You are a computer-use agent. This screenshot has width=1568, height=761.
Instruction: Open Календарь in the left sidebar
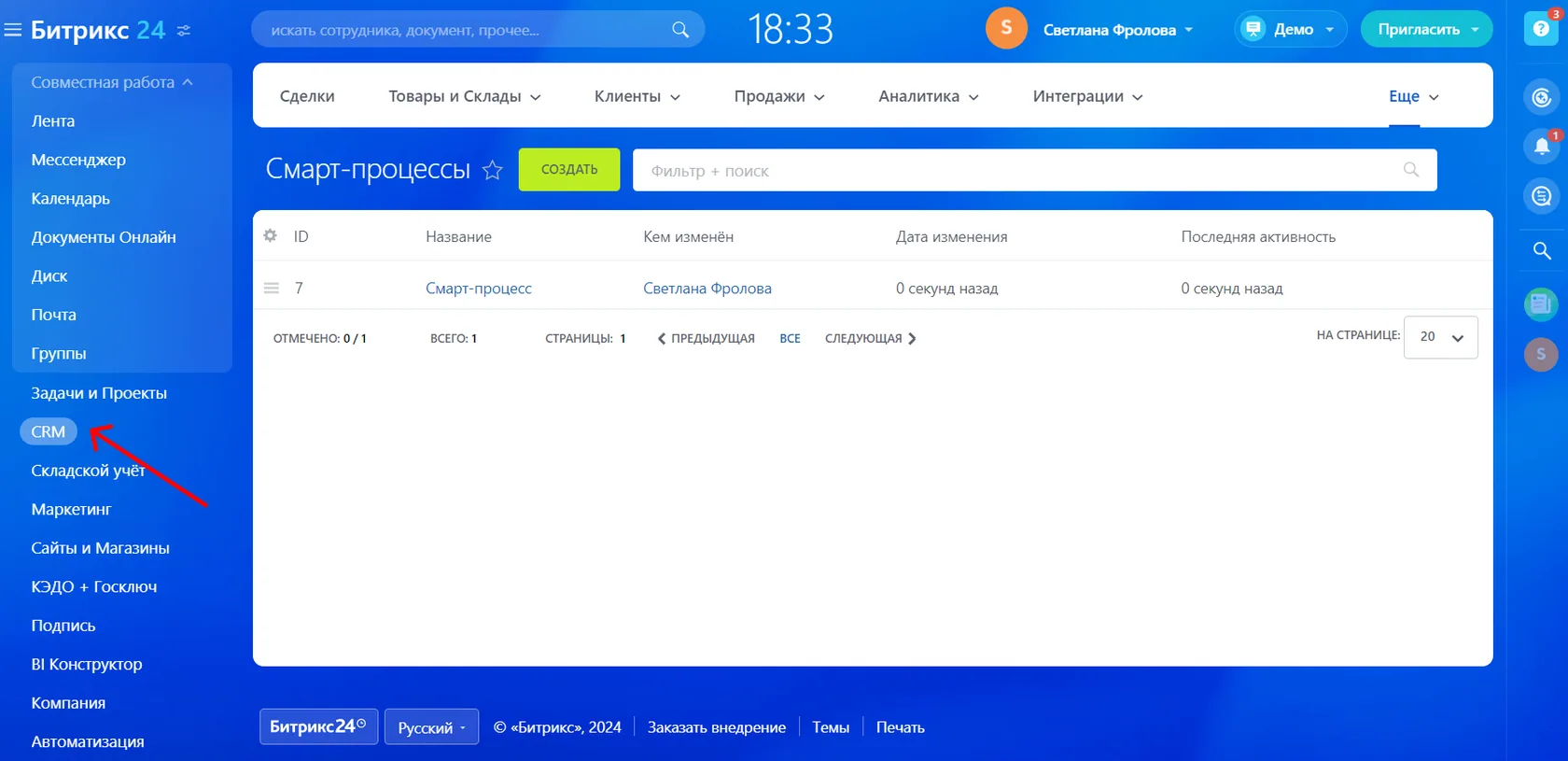[71, 198]
